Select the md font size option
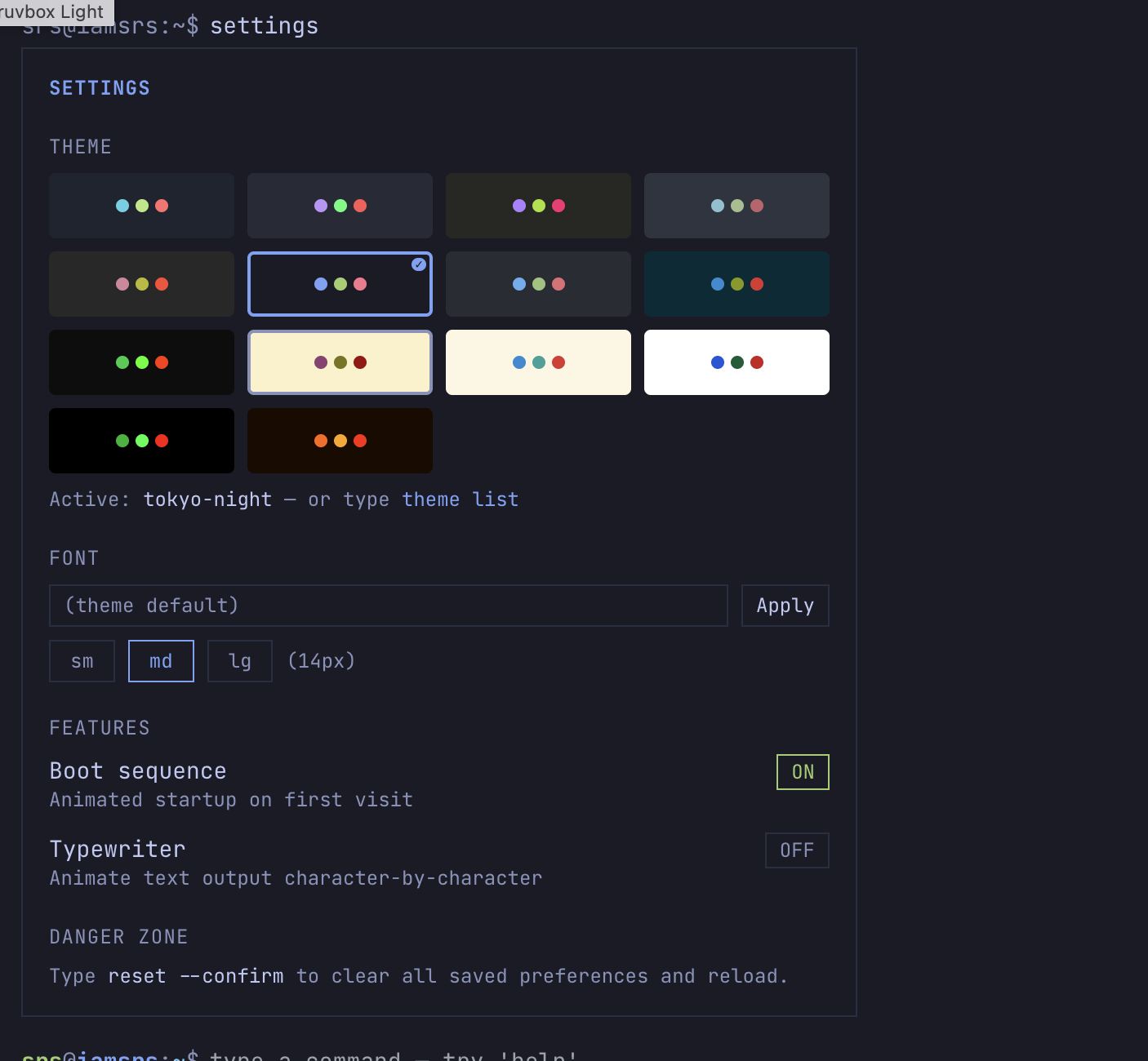 pos(161,661)
